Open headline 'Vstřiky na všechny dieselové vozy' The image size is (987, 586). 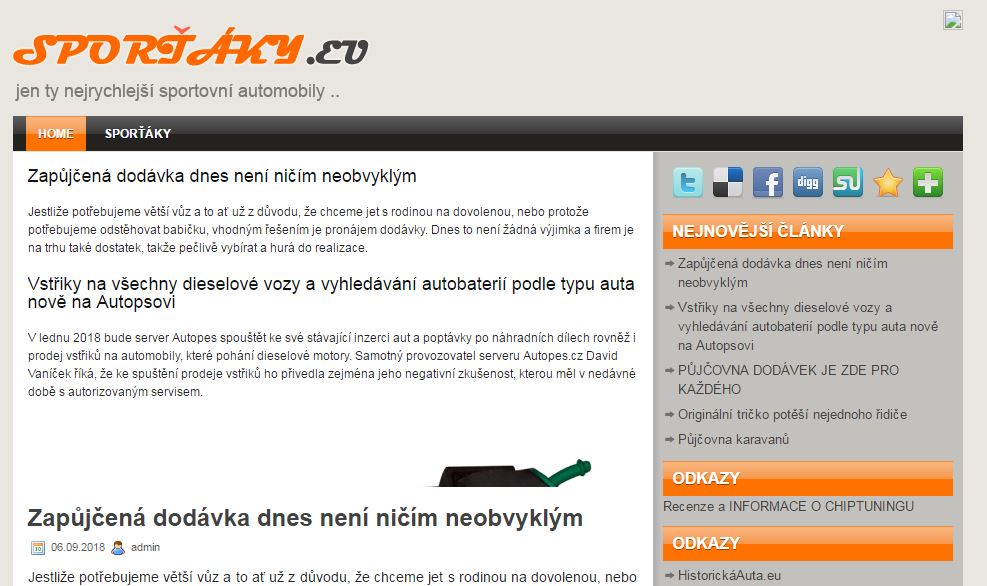point(330,293)
